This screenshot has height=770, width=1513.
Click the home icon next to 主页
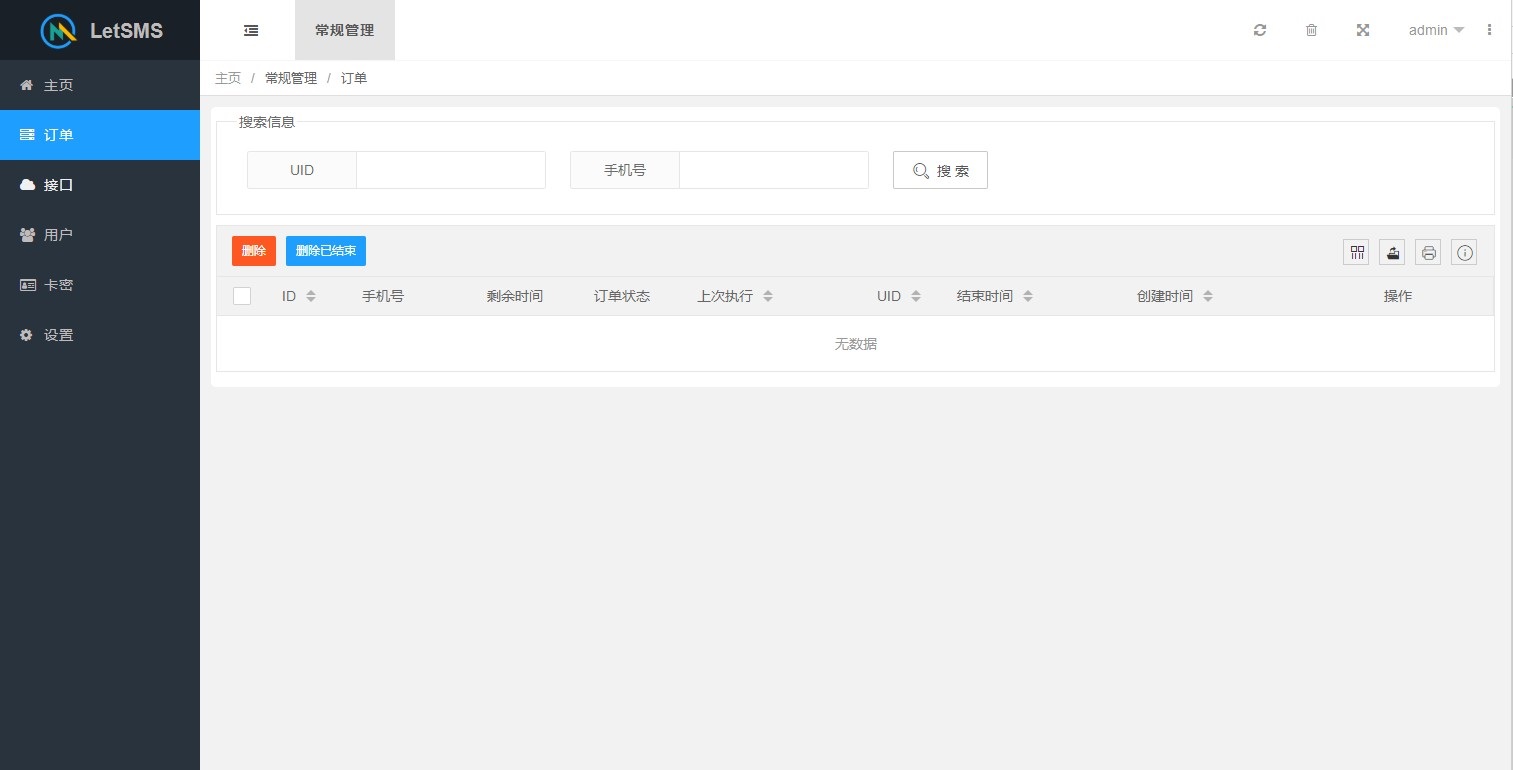click(26, 85)
